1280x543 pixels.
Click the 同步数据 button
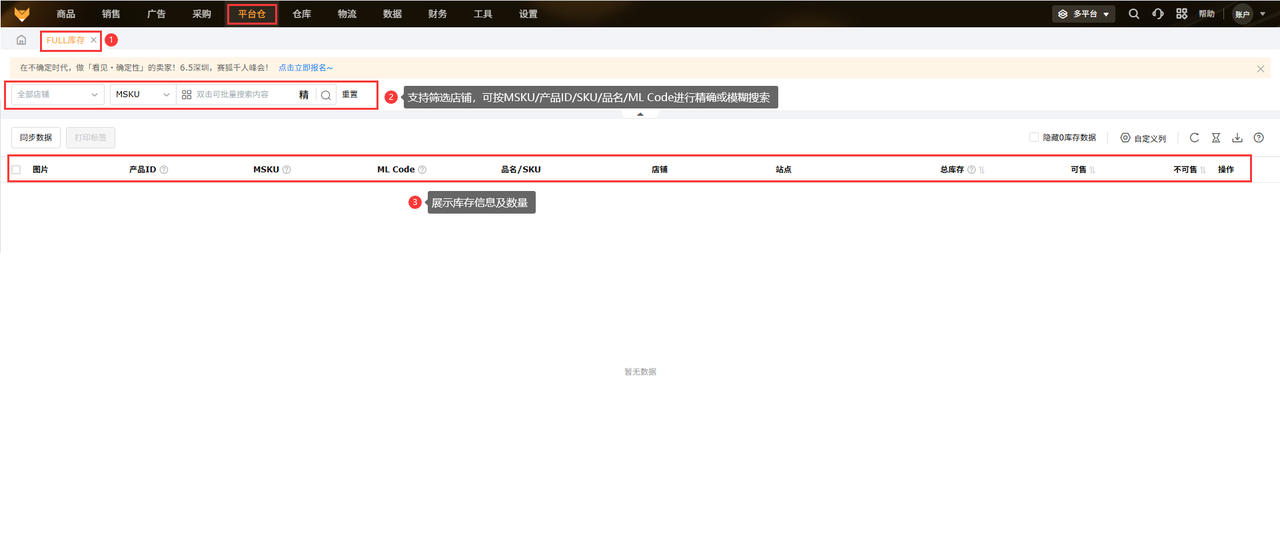[x=36, y=138]
